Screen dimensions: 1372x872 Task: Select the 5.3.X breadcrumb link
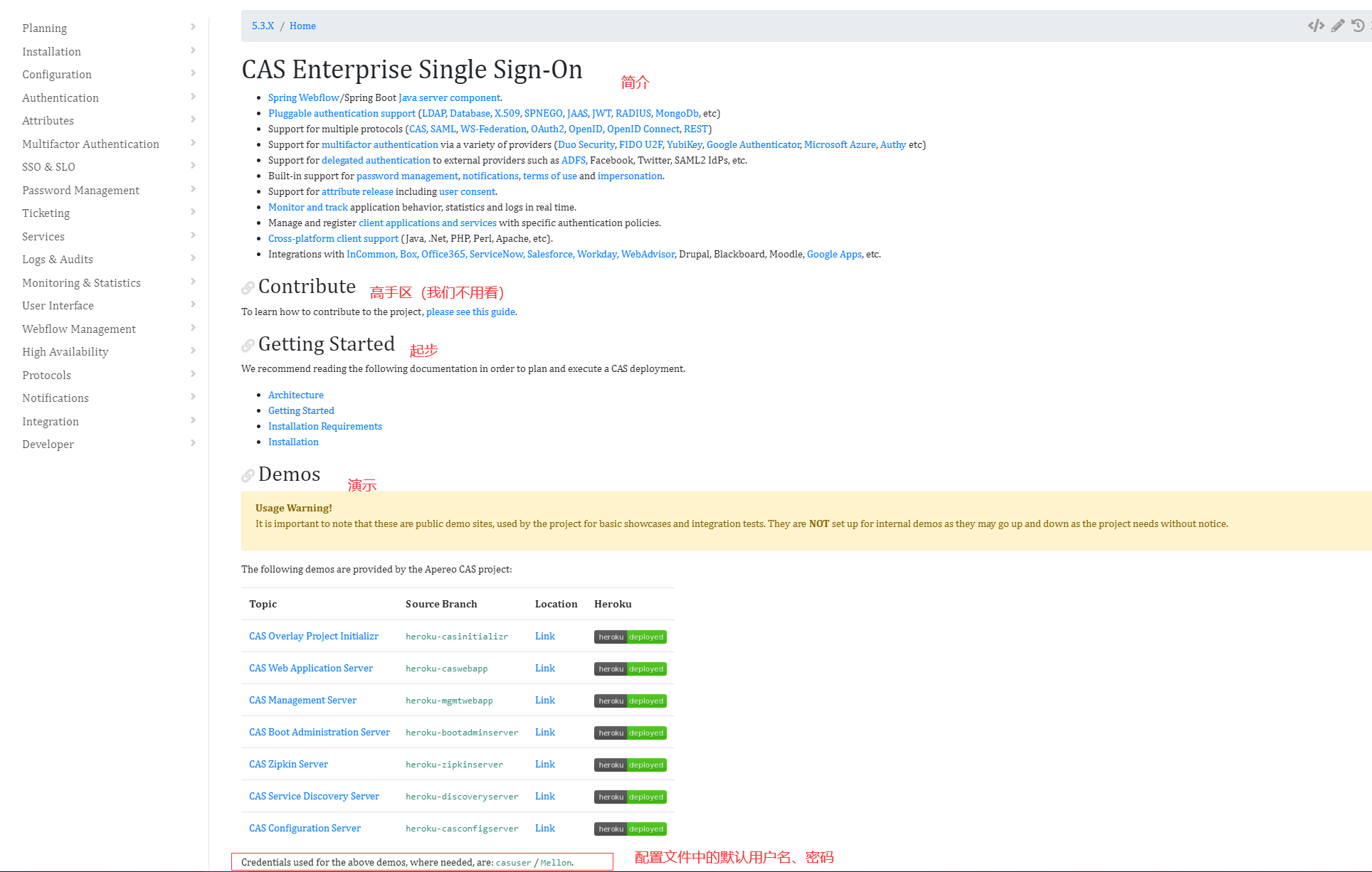tap(263, 26)
